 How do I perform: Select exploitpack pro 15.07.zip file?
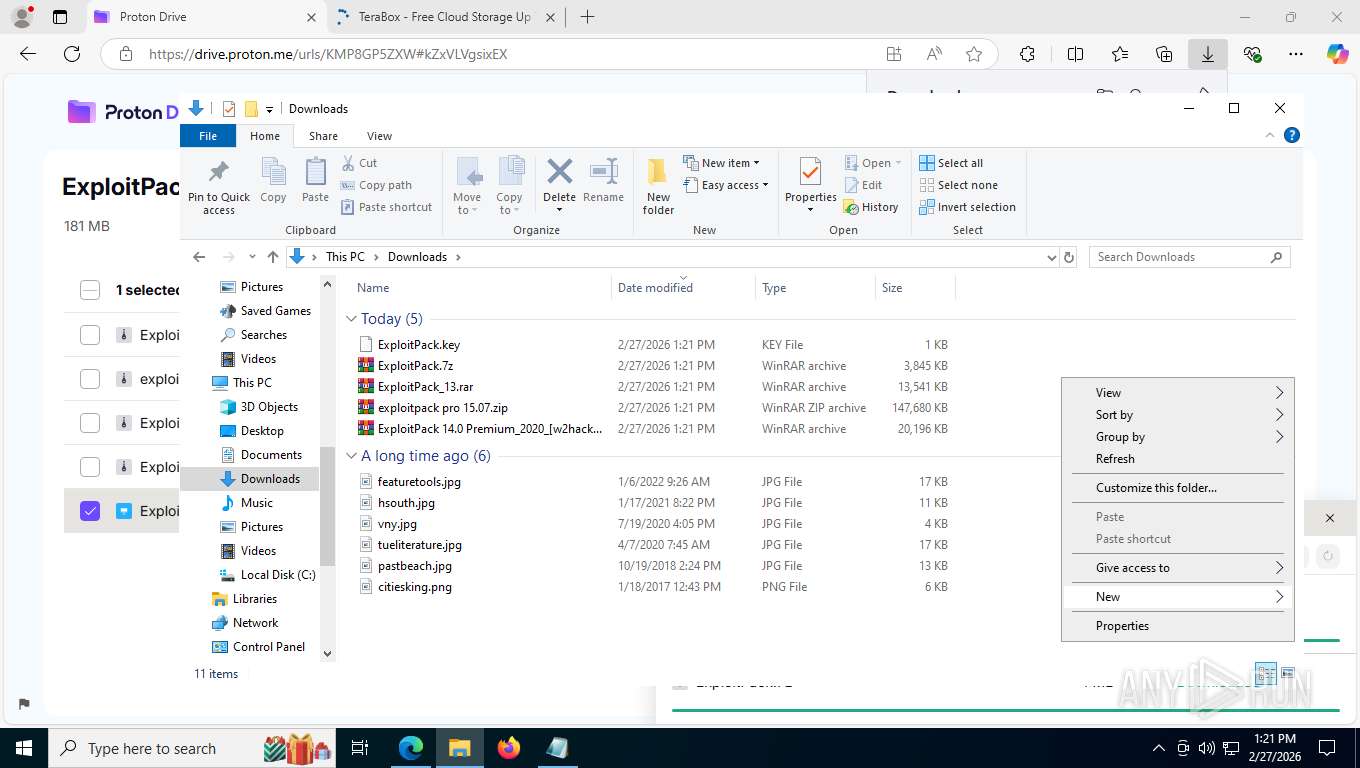click(x=443, y=408)
